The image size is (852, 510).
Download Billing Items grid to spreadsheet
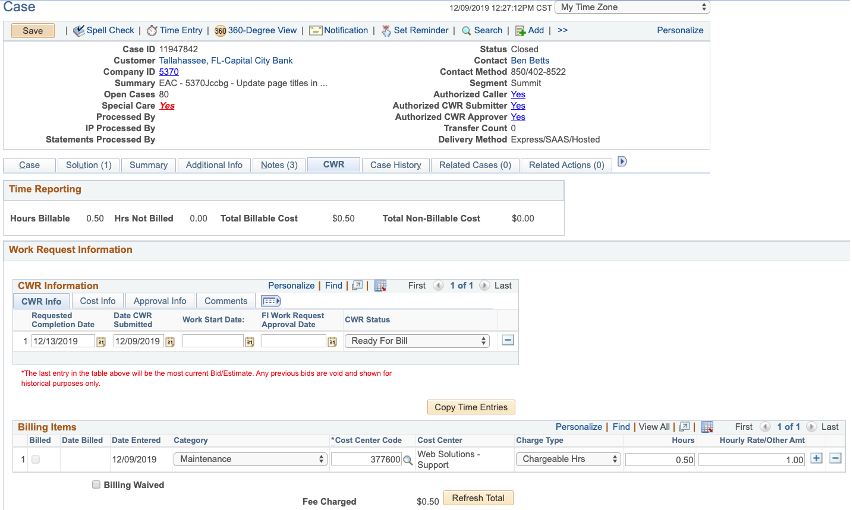707,427
